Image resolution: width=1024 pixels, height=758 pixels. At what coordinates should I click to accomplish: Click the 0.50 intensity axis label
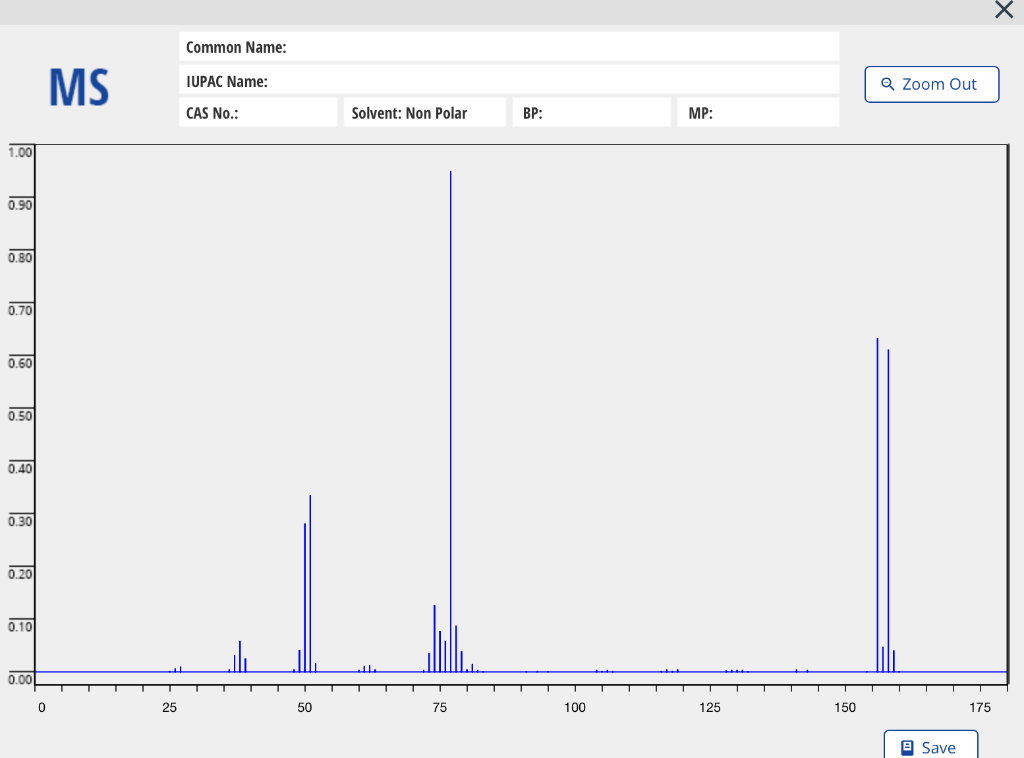point(18,415)
